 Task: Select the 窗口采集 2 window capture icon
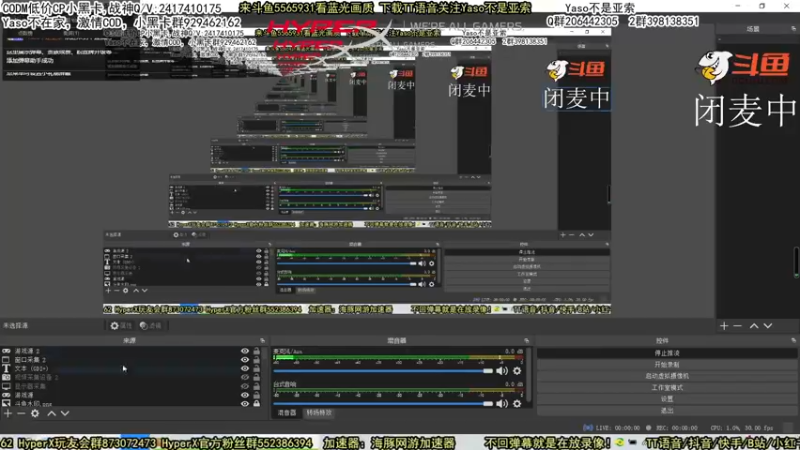click(6, 360)
